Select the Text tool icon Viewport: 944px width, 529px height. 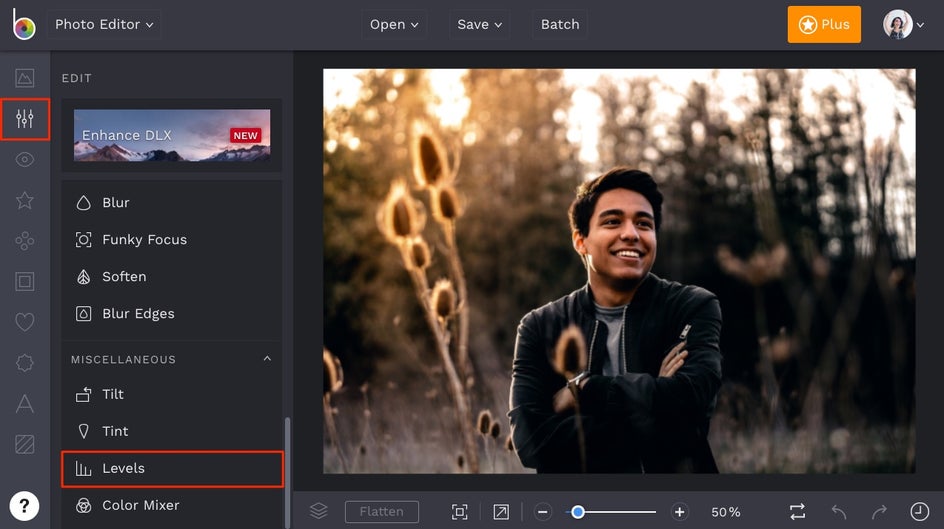(x=25, y=403)
